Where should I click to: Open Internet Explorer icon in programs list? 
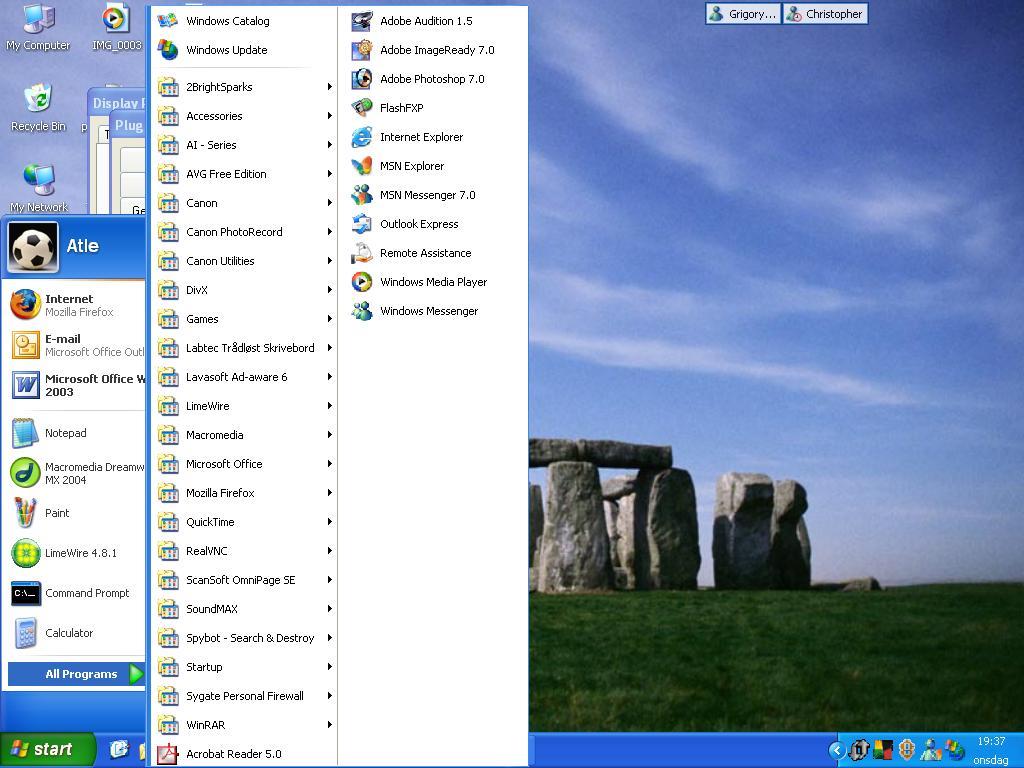point(362,137)
